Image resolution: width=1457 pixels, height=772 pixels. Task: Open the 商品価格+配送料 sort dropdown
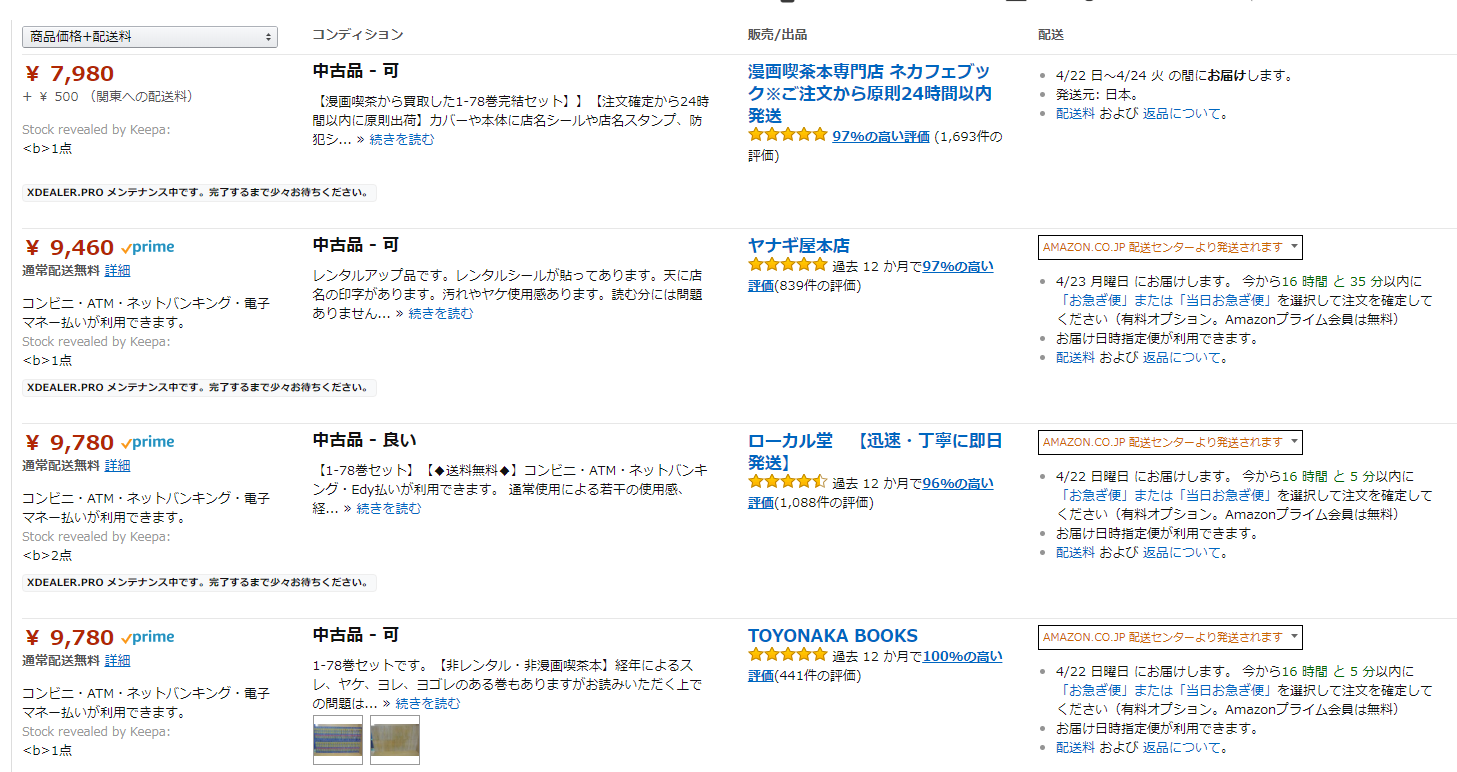click(150, 37)
